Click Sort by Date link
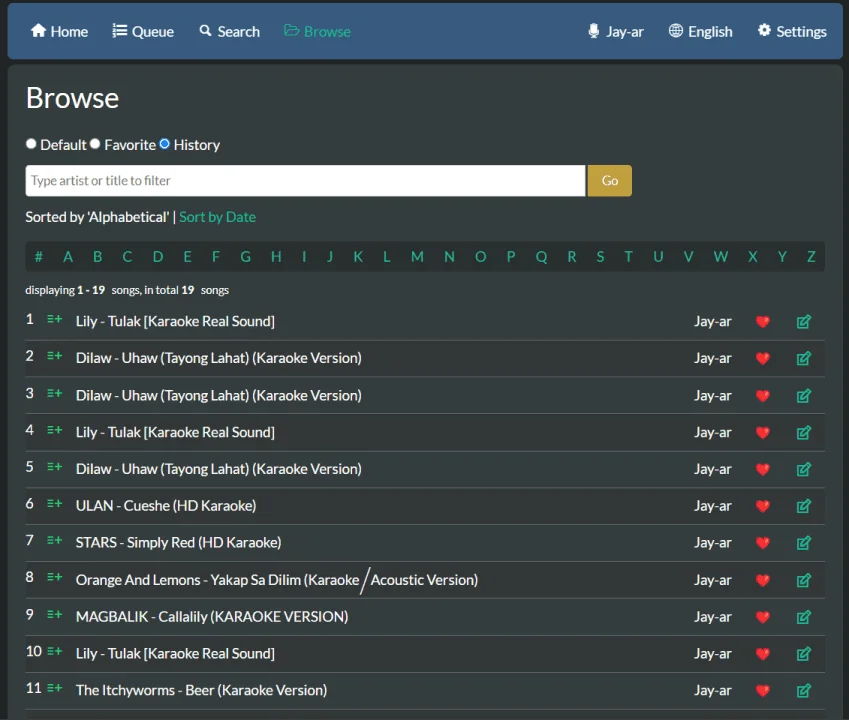This screenshot has height=720, width=849. pos(218,217)
